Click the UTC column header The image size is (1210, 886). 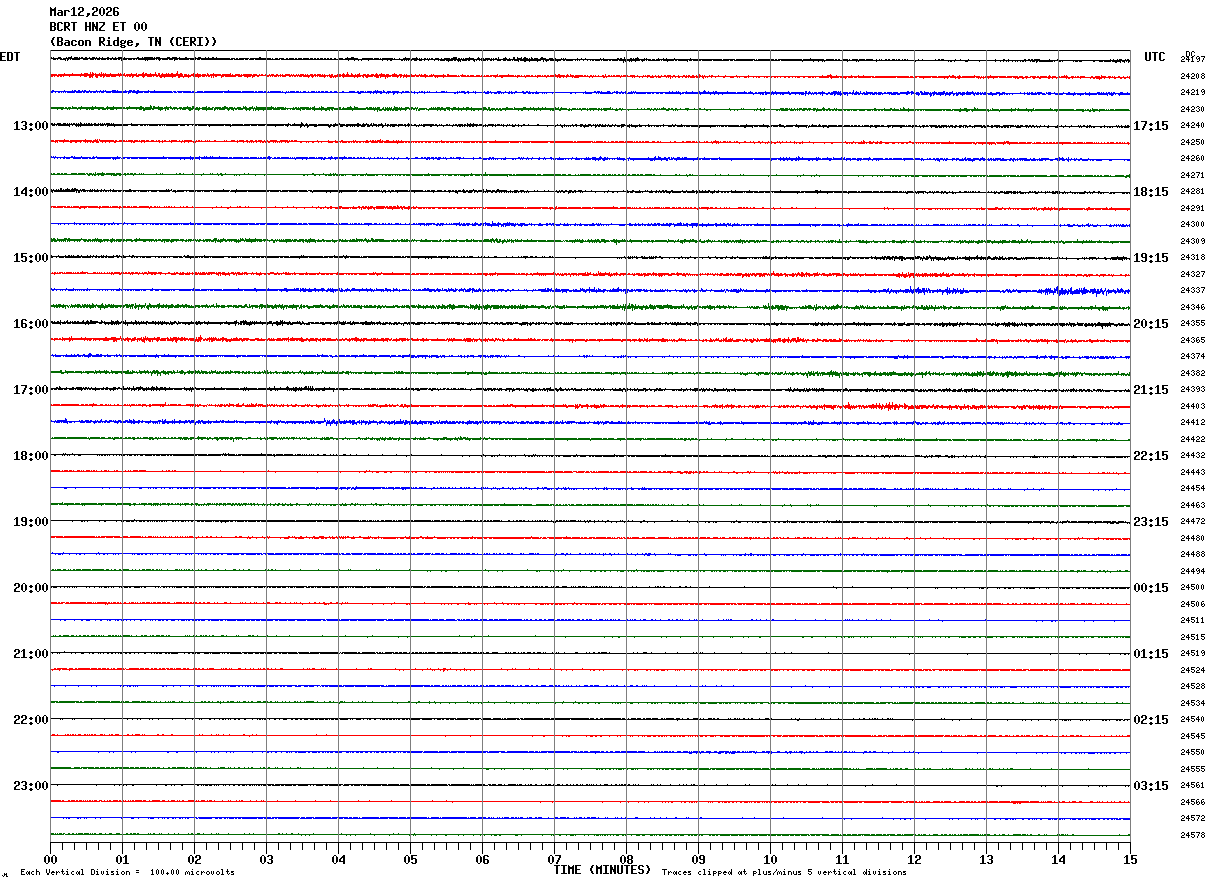click(x=1155, y=57)
